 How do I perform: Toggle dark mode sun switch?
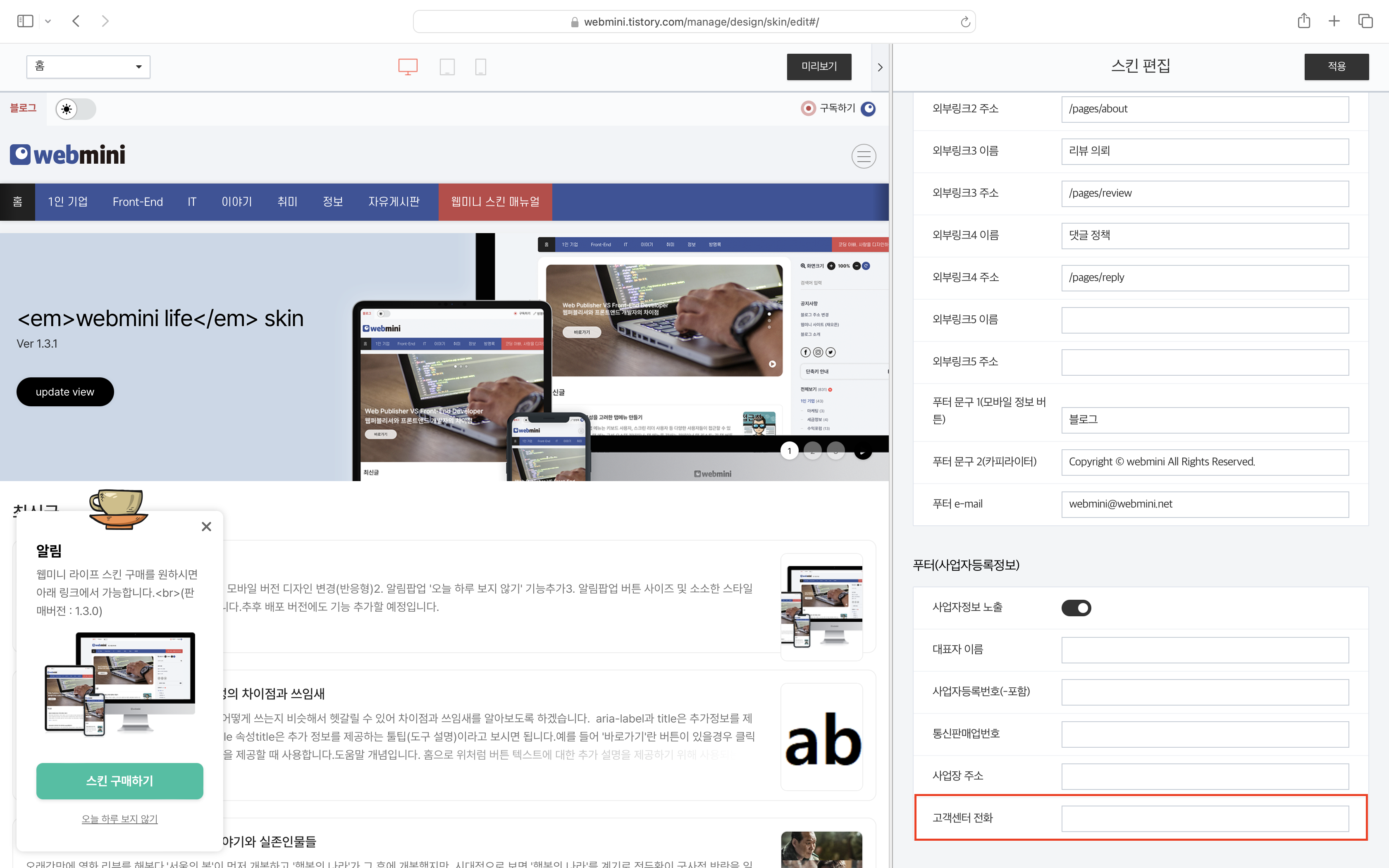pyautogui.click(x=76, y=109)
